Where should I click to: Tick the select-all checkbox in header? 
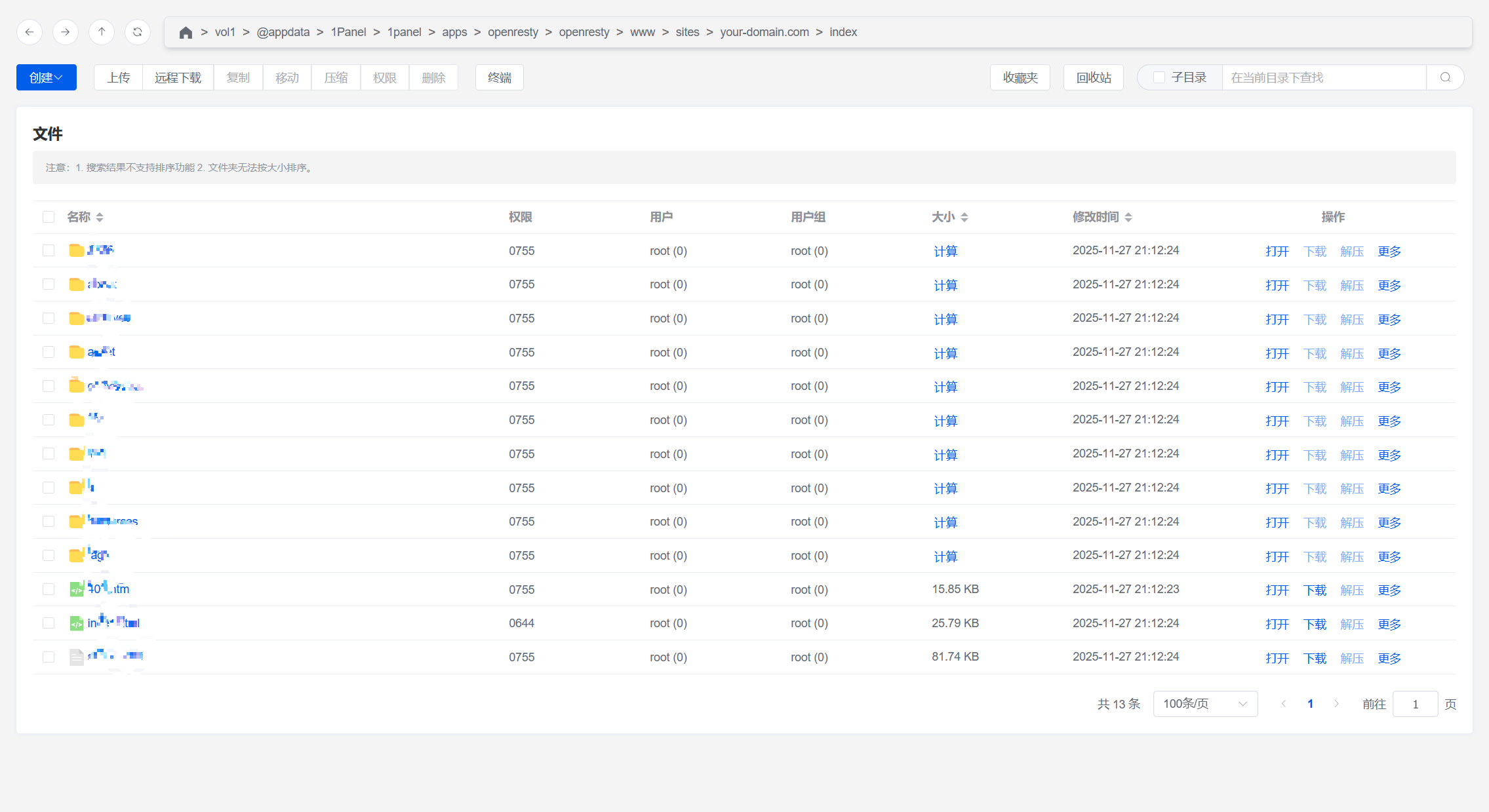point(49,217)
